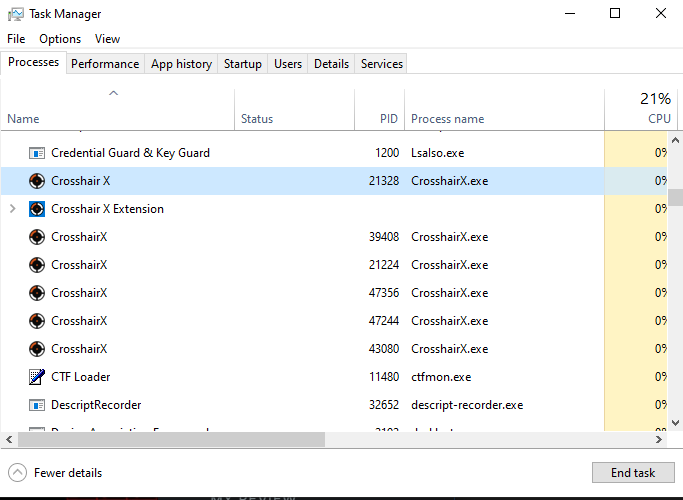Open the Options menu
Image resolution: width=683 pixels, height=500 pixels.
coord(60,39)
